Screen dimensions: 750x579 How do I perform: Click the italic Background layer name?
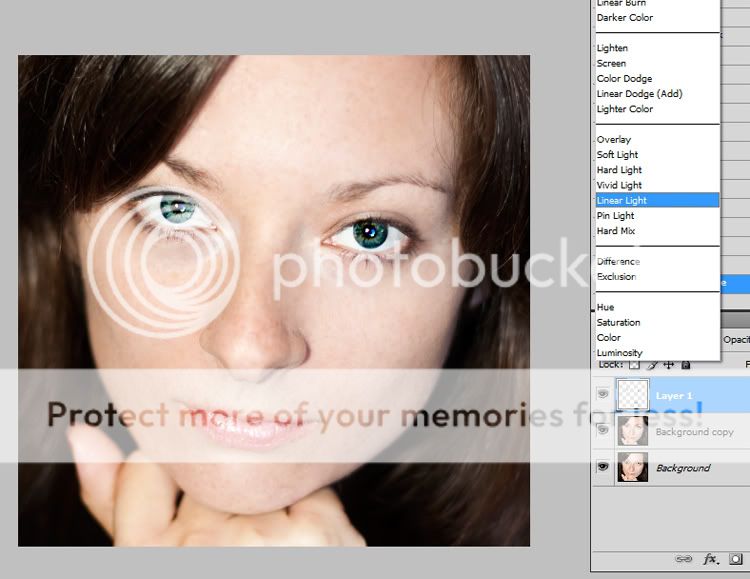[683, 468]
